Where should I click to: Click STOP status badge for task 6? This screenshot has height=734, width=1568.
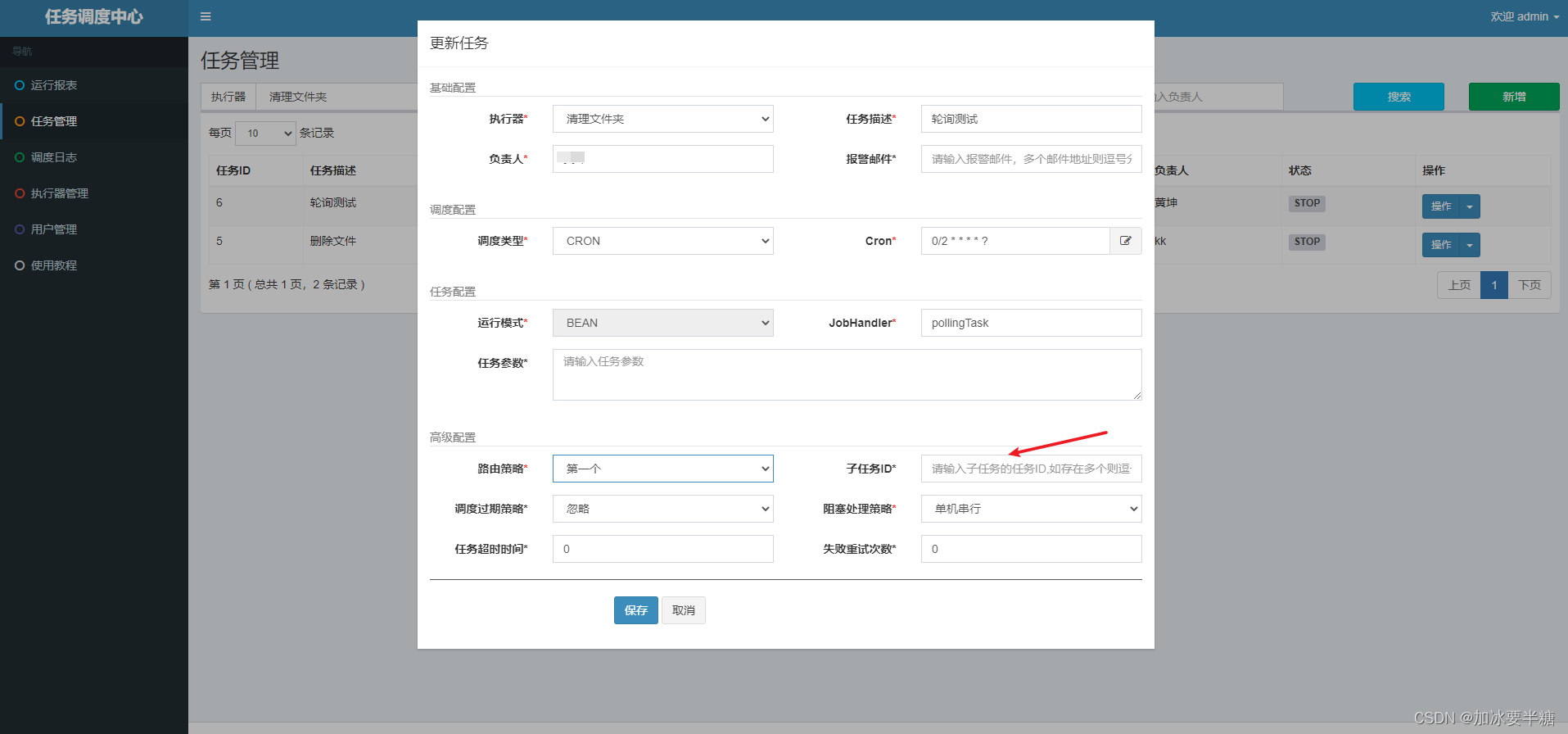point(1307,203)
